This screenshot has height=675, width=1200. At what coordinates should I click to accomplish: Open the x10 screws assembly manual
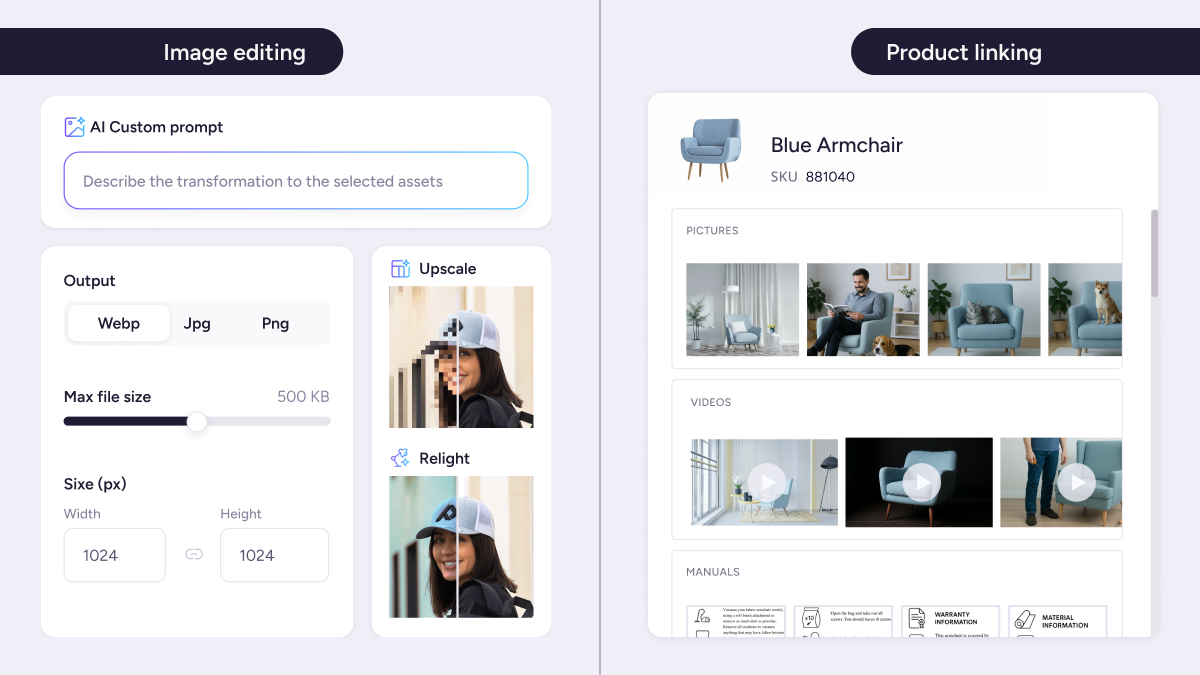click(x=843, y=621)
